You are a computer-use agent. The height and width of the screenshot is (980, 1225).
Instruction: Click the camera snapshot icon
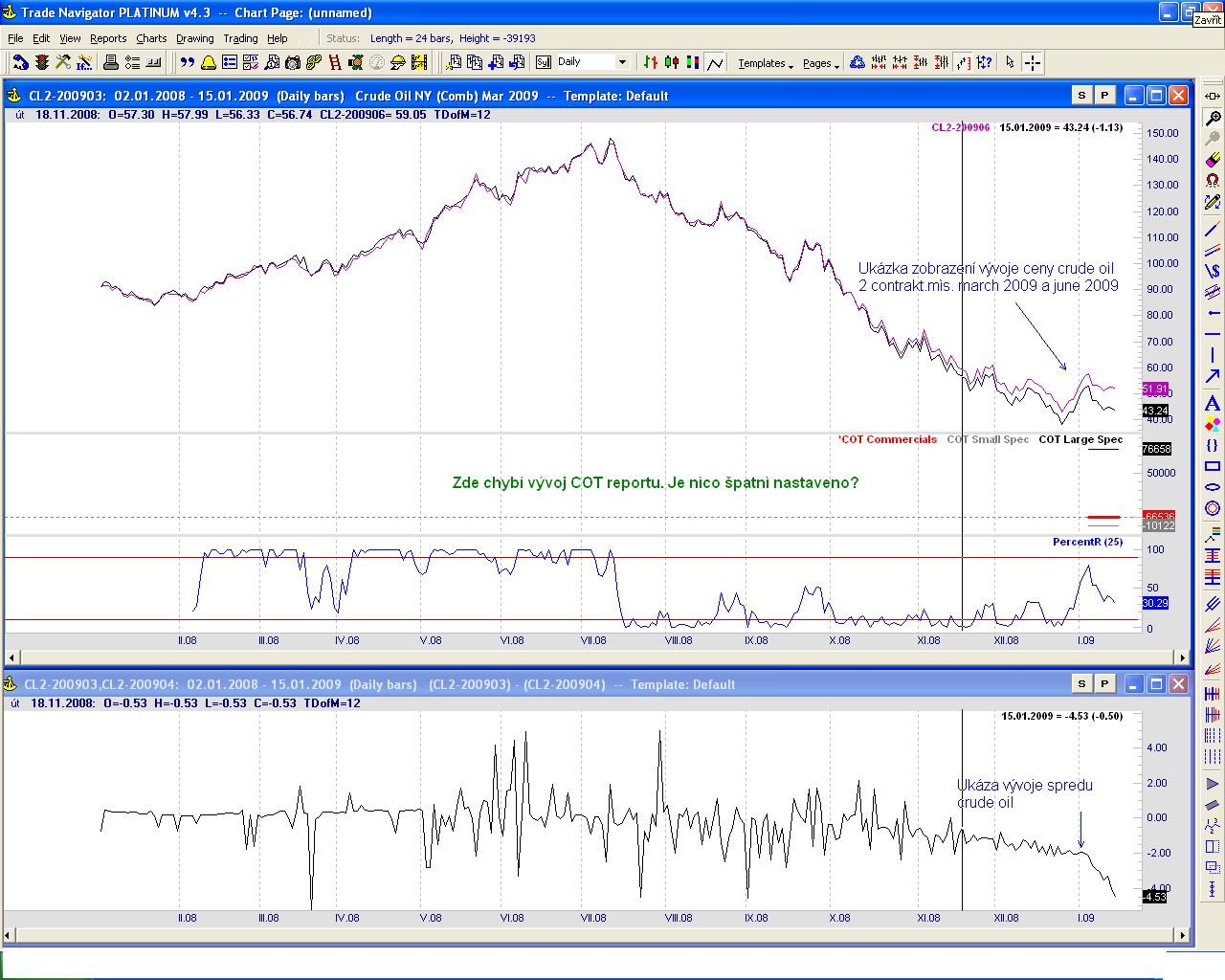tap(293, 62)
